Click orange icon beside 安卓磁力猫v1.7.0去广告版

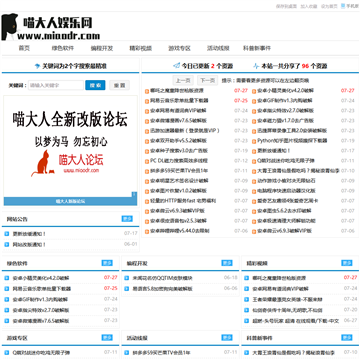254,121
